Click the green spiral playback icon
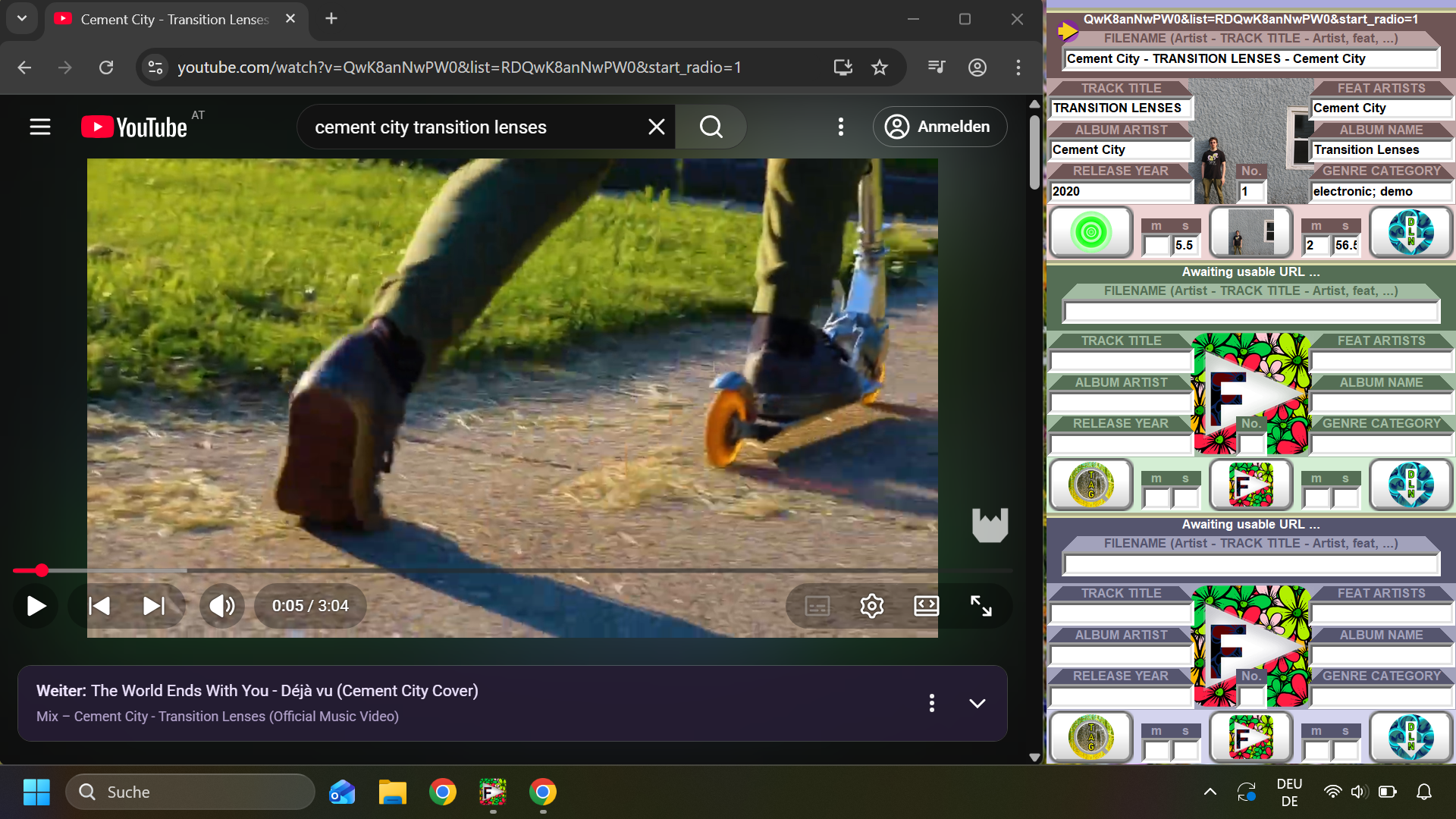1456x819 pixels. (1090, 232)
